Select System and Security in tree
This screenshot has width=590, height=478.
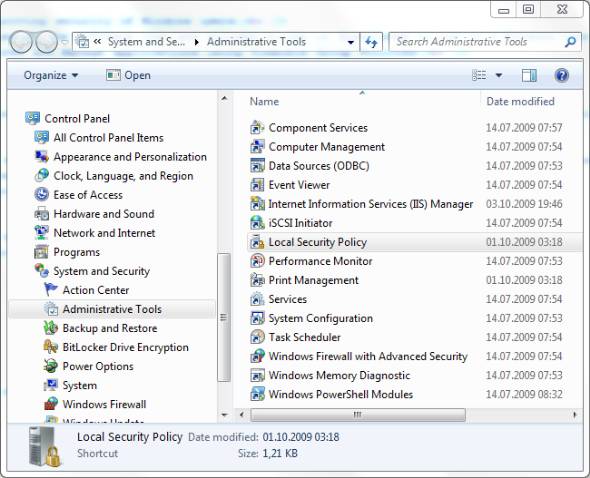(x=102, y=271)
